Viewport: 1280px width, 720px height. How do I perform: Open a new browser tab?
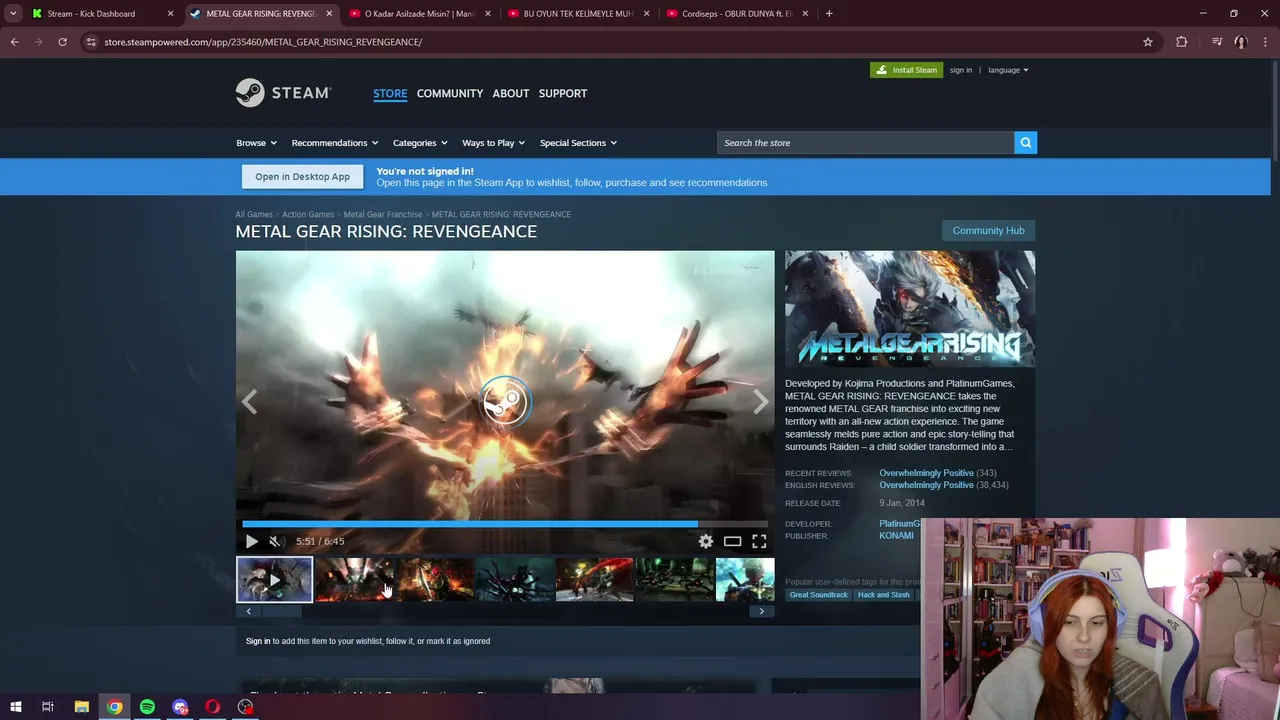coord(829,14)
